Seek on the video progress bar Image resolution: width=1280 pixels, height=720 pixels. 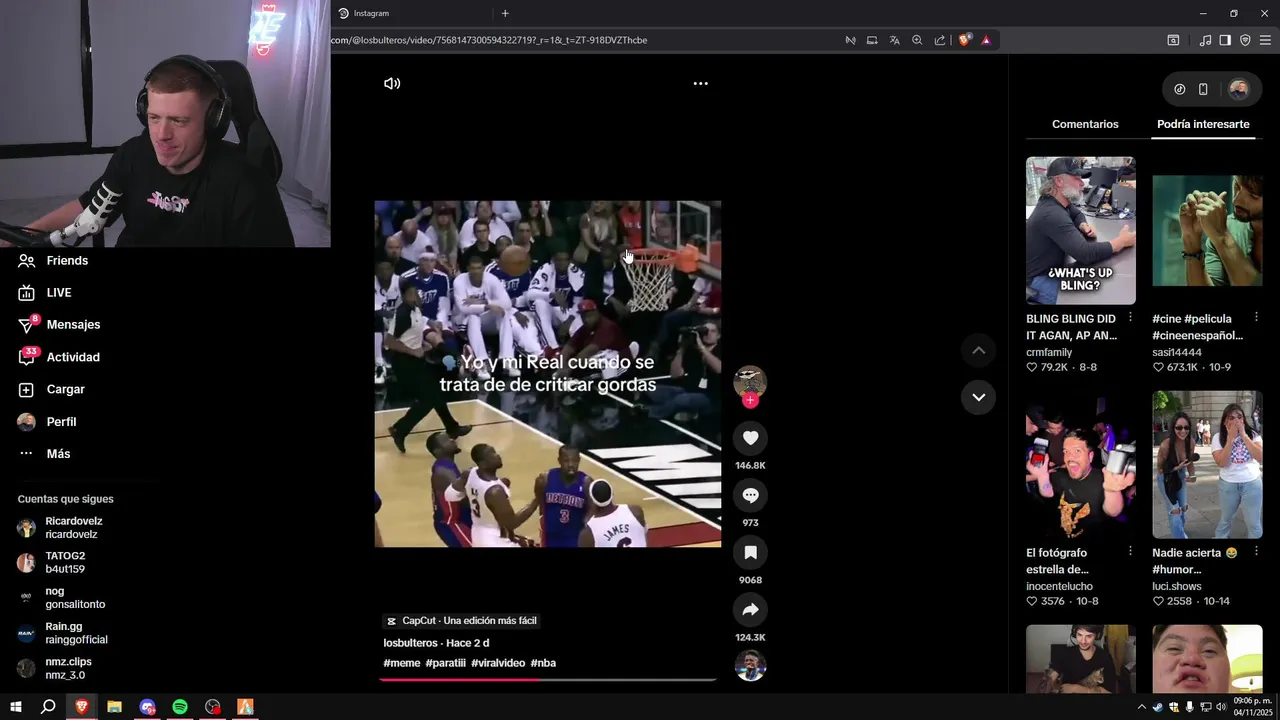pyautogui.click(x=547, y=680)
